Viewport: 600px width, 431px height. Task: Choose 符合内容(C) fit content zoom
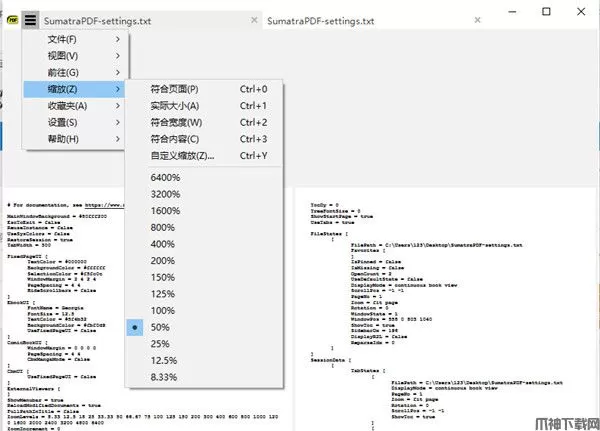tap(205, 139)
